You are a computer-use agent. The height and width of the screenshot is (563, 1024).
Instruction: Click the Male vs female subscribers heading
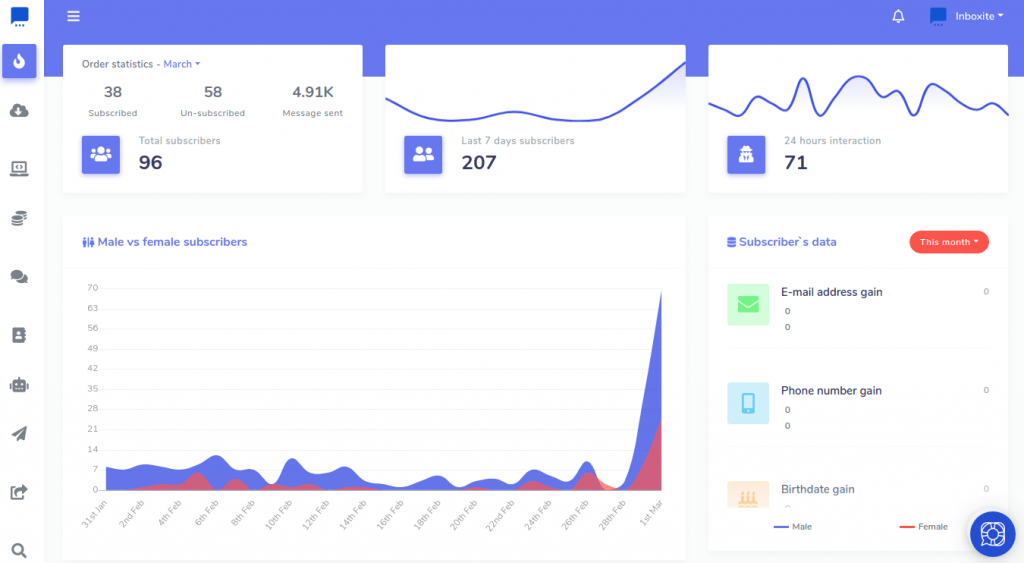tap(172, 242)
